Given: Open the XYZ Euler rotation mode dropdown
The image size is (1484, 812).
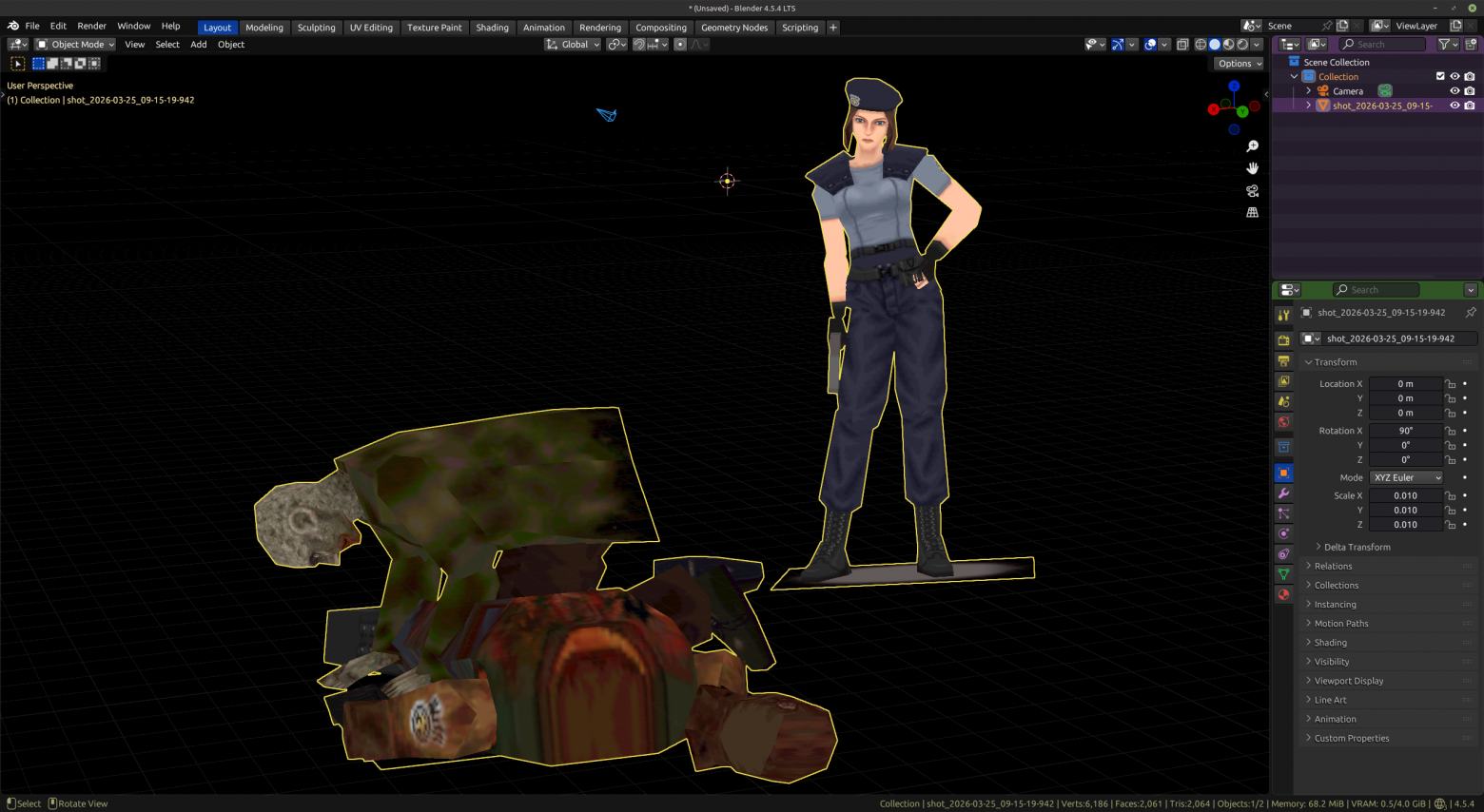Looking at the screenshot, I should point(1406,477).
